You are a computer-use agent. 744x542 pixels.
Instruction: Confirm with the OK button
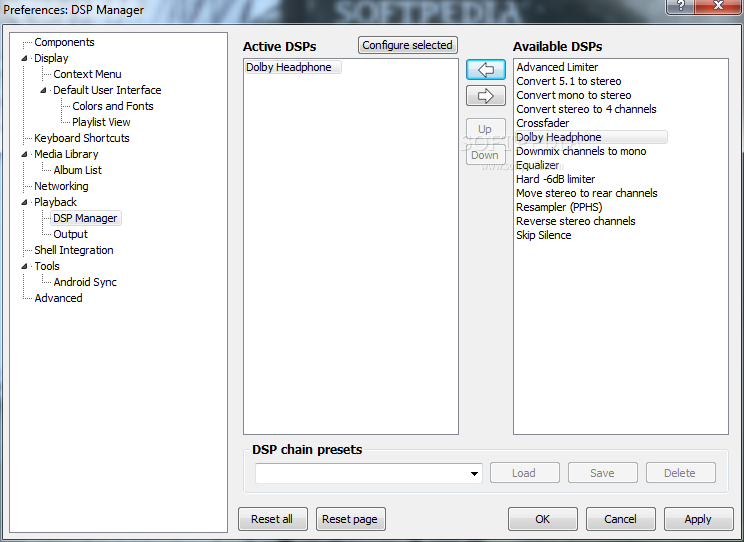click(543, 519)
